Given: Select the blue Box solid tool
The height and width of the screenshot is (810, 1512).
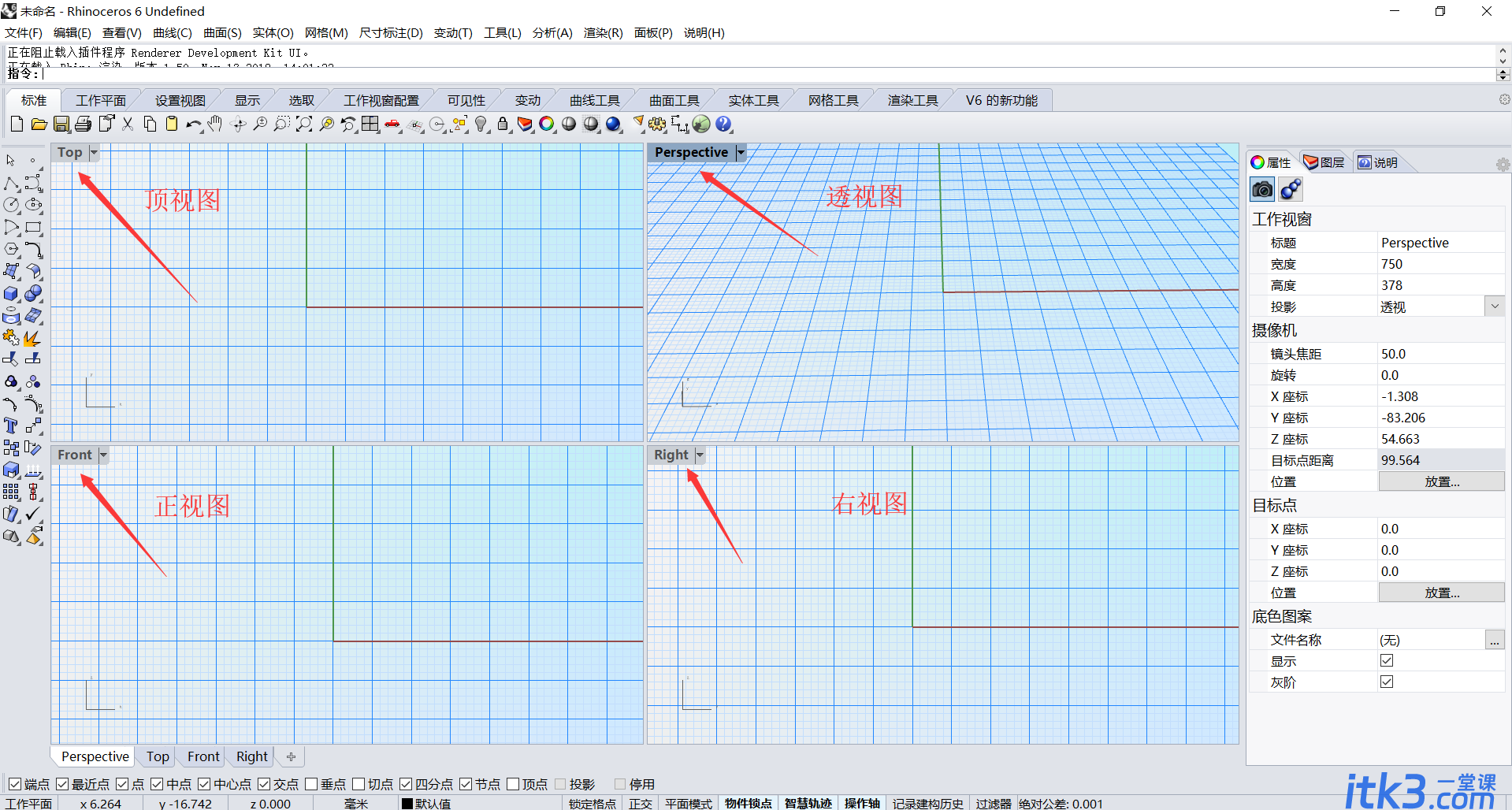Looking at the screenshot, I should [x=11, y=294].
